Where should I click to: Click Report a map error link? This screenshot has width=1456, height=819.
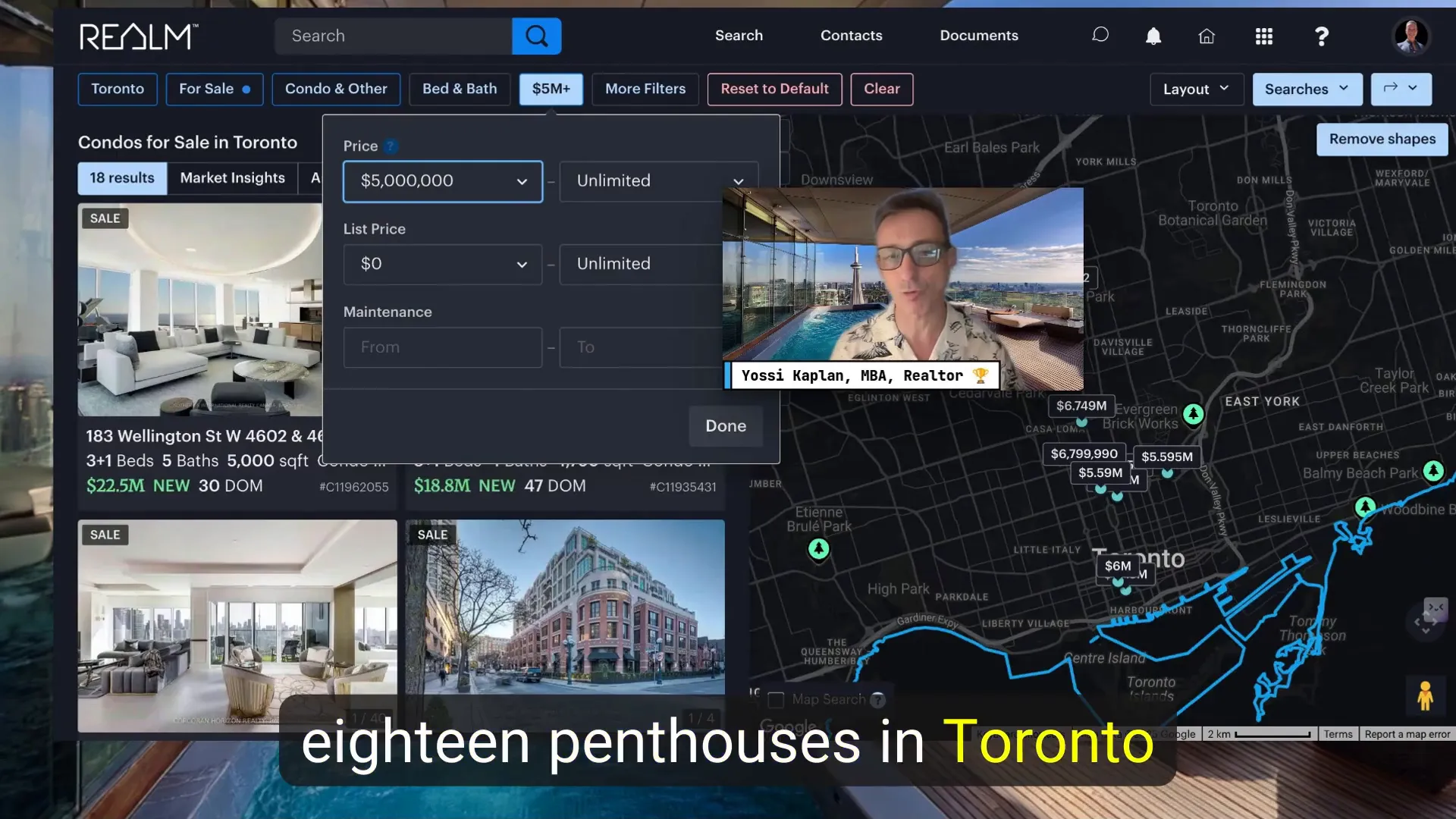(x=1407, y=734)
